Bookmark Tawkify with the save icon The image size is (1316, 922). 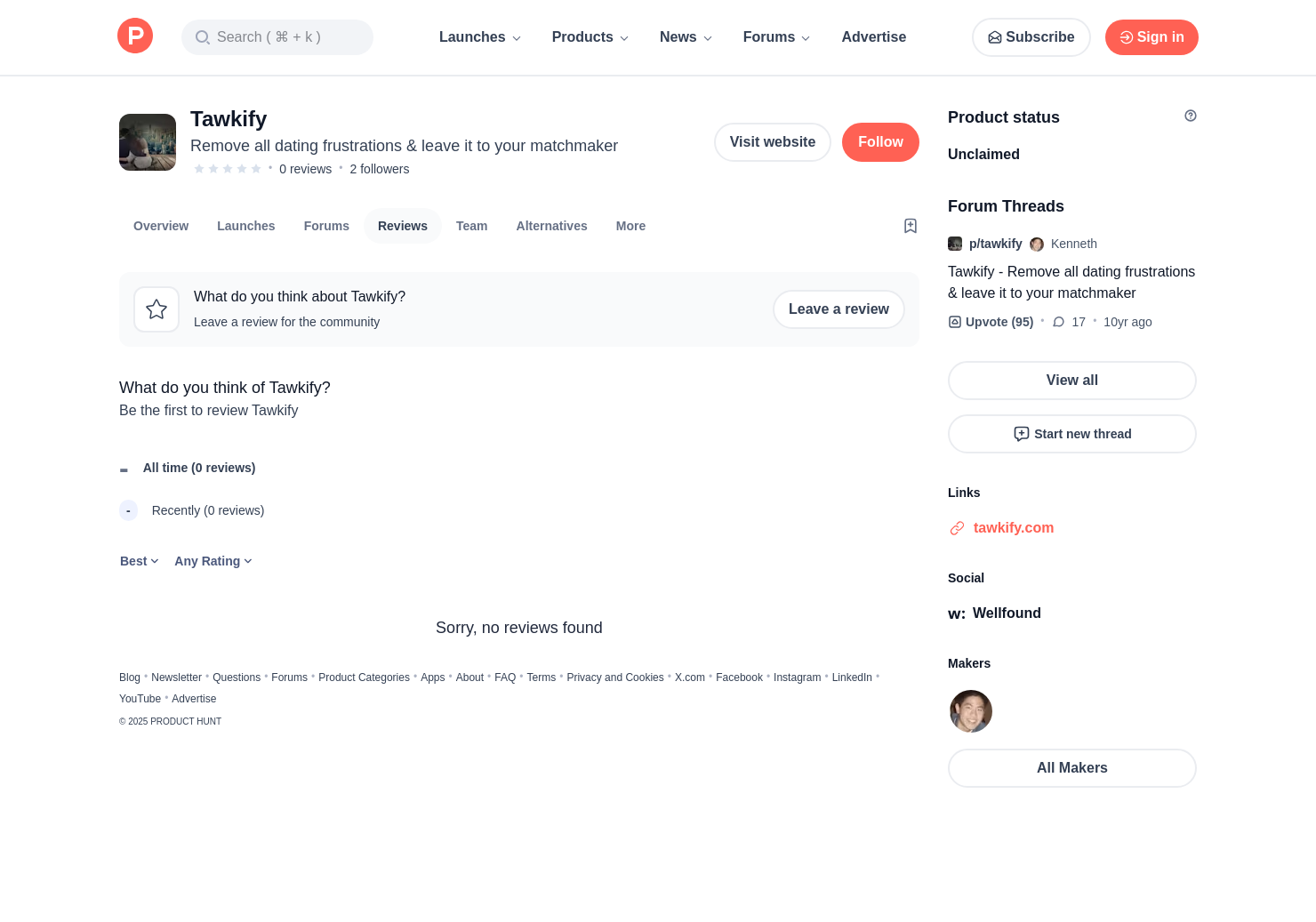tap(911, 226)
